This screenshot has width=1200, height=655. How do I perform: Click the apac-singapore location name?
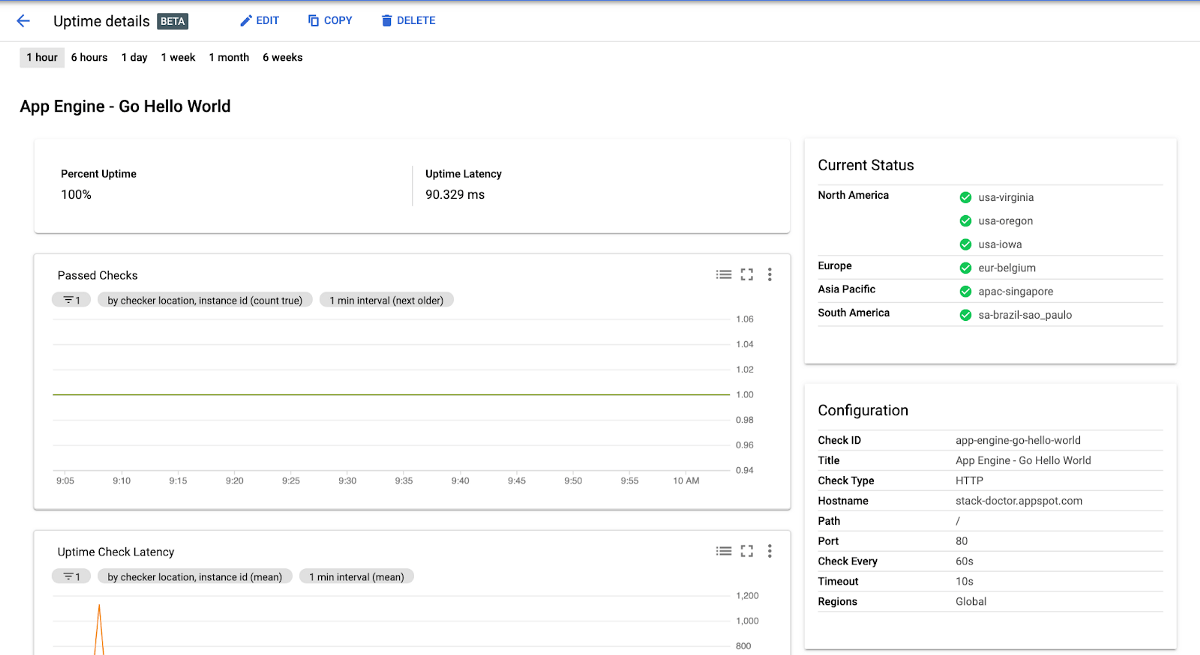[x=1016, y=292]
